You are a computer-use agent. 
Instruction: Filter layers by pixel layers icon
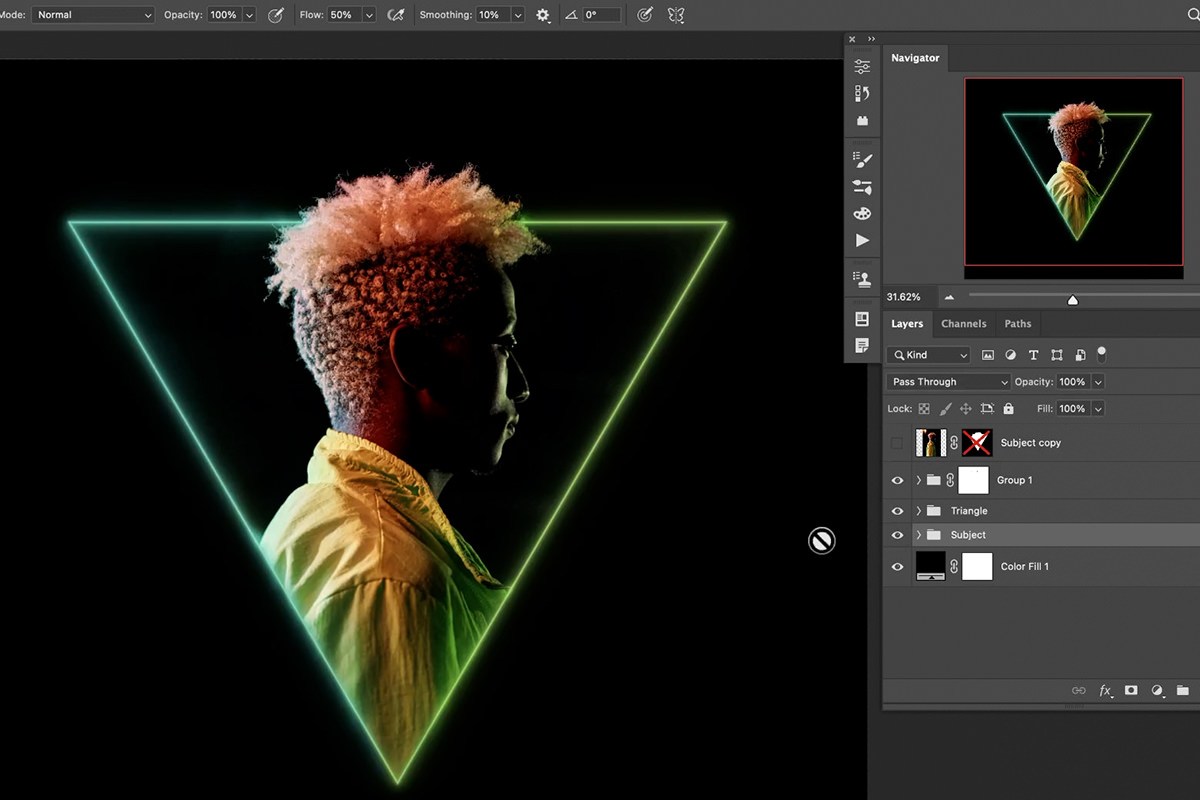tap(988, 355)
